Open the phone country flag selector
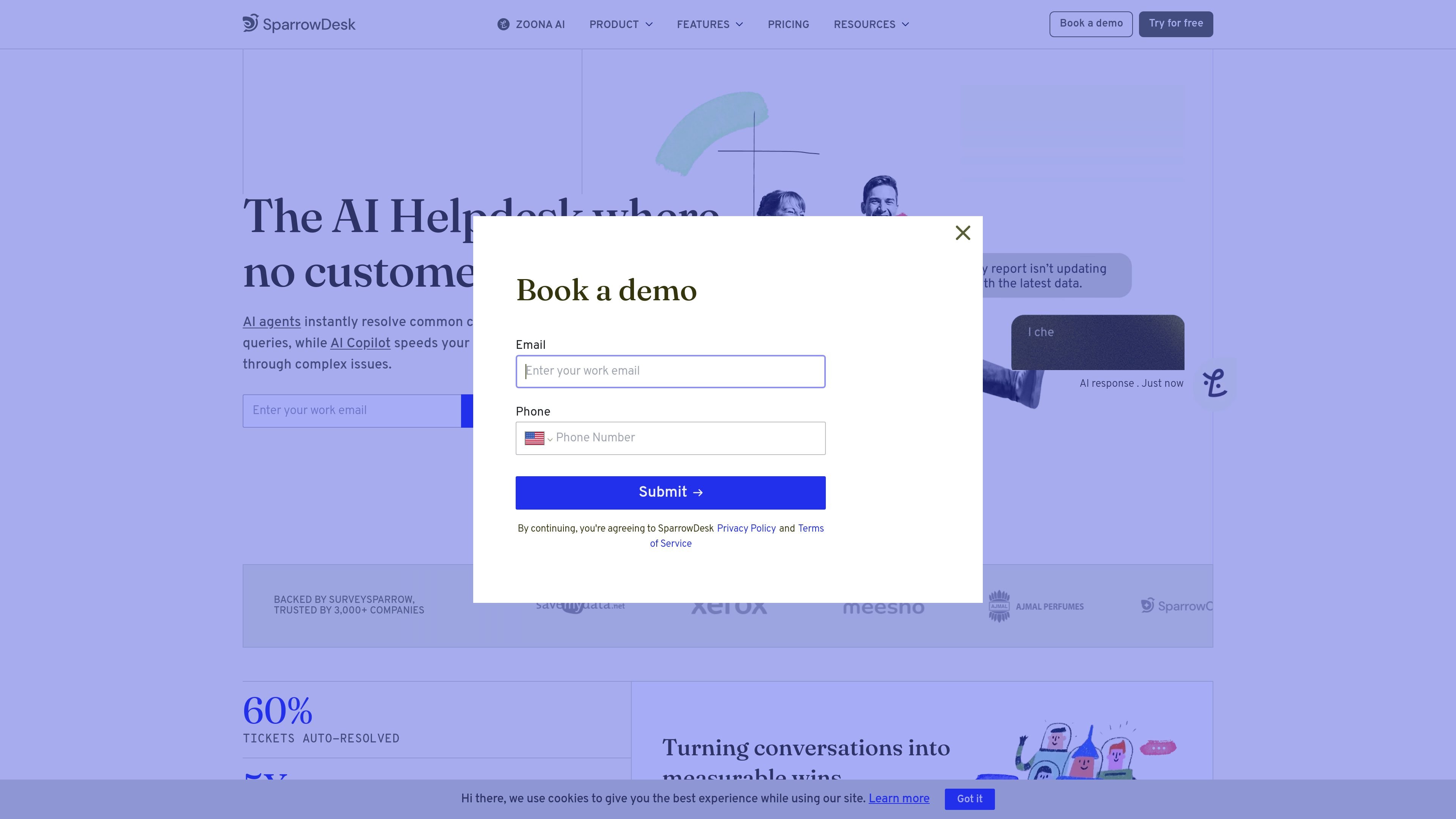 538,438
